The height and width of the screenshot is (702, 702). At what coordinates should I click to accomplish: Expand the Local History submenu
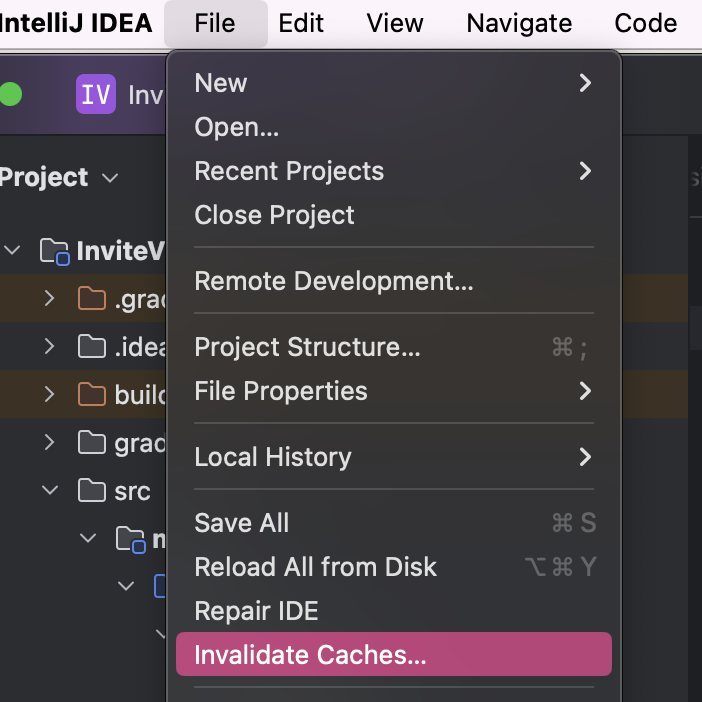tap(273, 457)
